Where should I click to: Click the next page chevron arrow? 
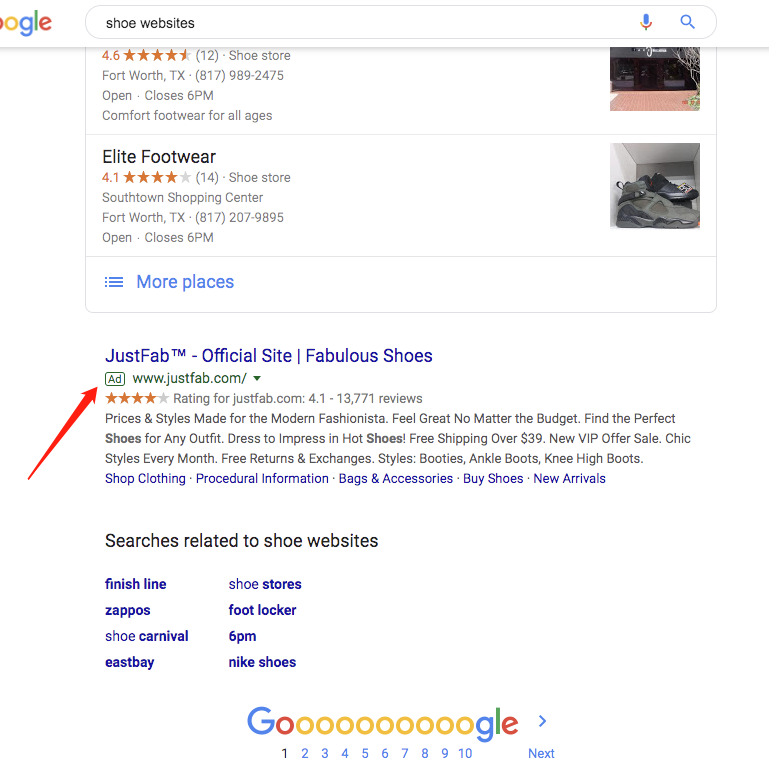(542, 721)
